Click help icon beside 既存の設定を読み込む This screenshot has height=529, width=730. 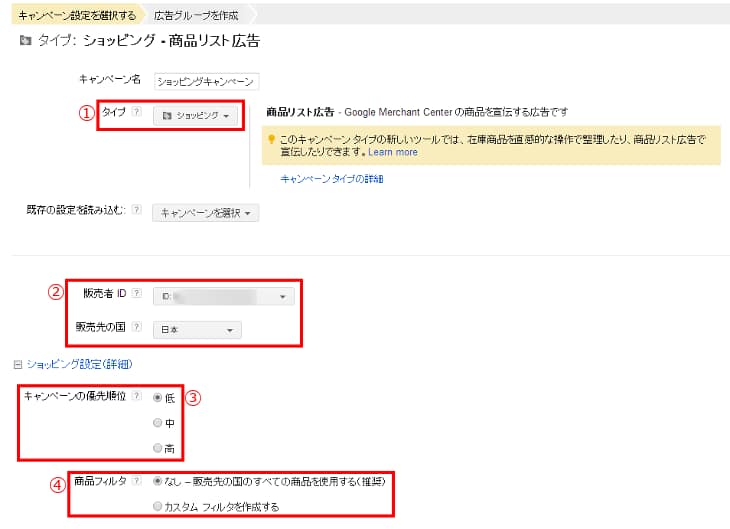[136, 212]
